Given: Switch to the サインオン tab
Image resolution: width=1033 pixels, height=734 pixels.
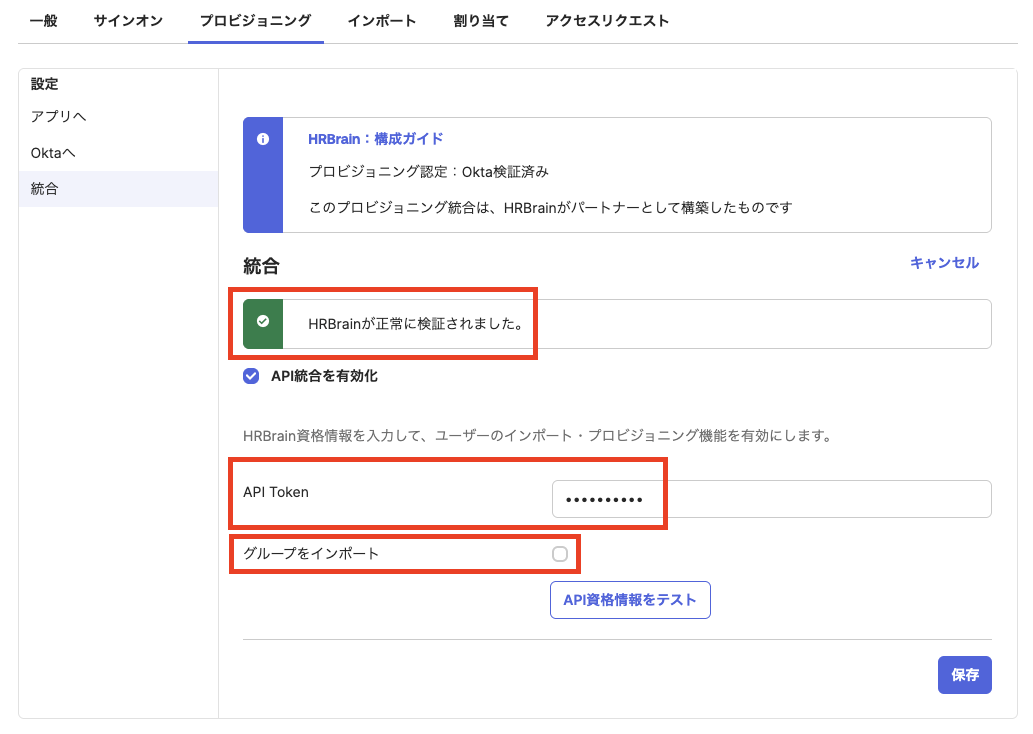Looking at the screenshot, I should [x=128, y=21].
